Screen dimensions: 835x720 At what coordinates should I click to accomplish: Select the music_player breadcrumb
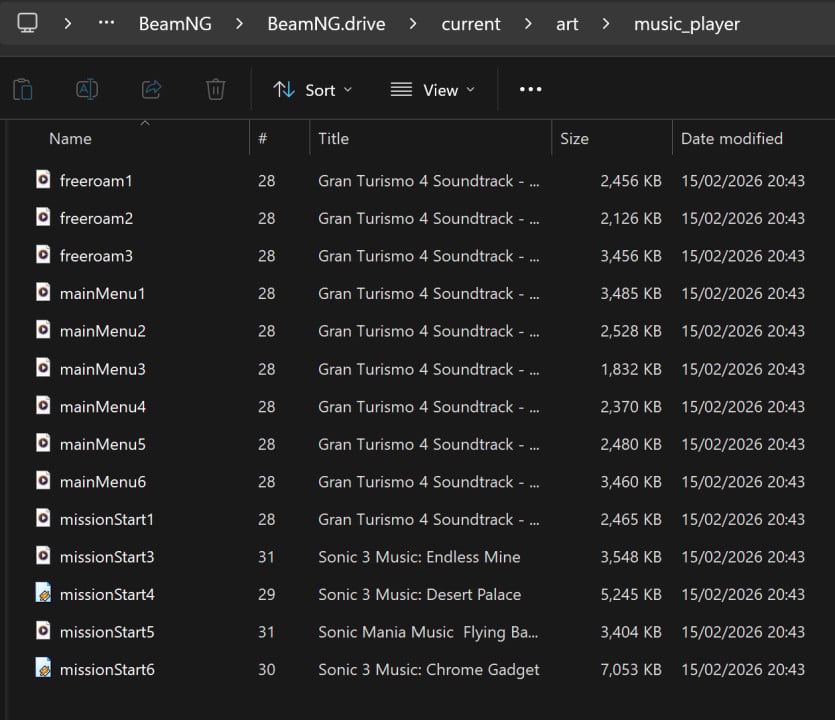coord(686,24)
